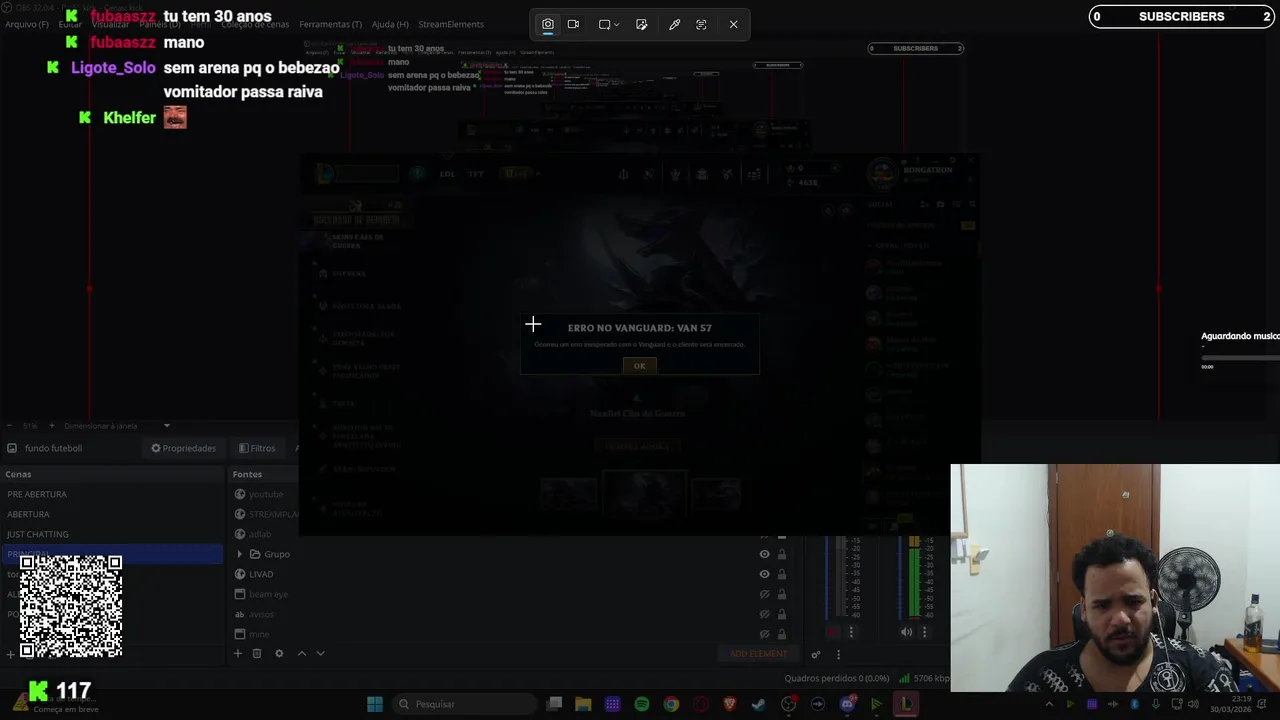The height and width of the screenshot is (720, 1280).
Task: Click the Pesquisar taskbar search field
Action: 463,704
